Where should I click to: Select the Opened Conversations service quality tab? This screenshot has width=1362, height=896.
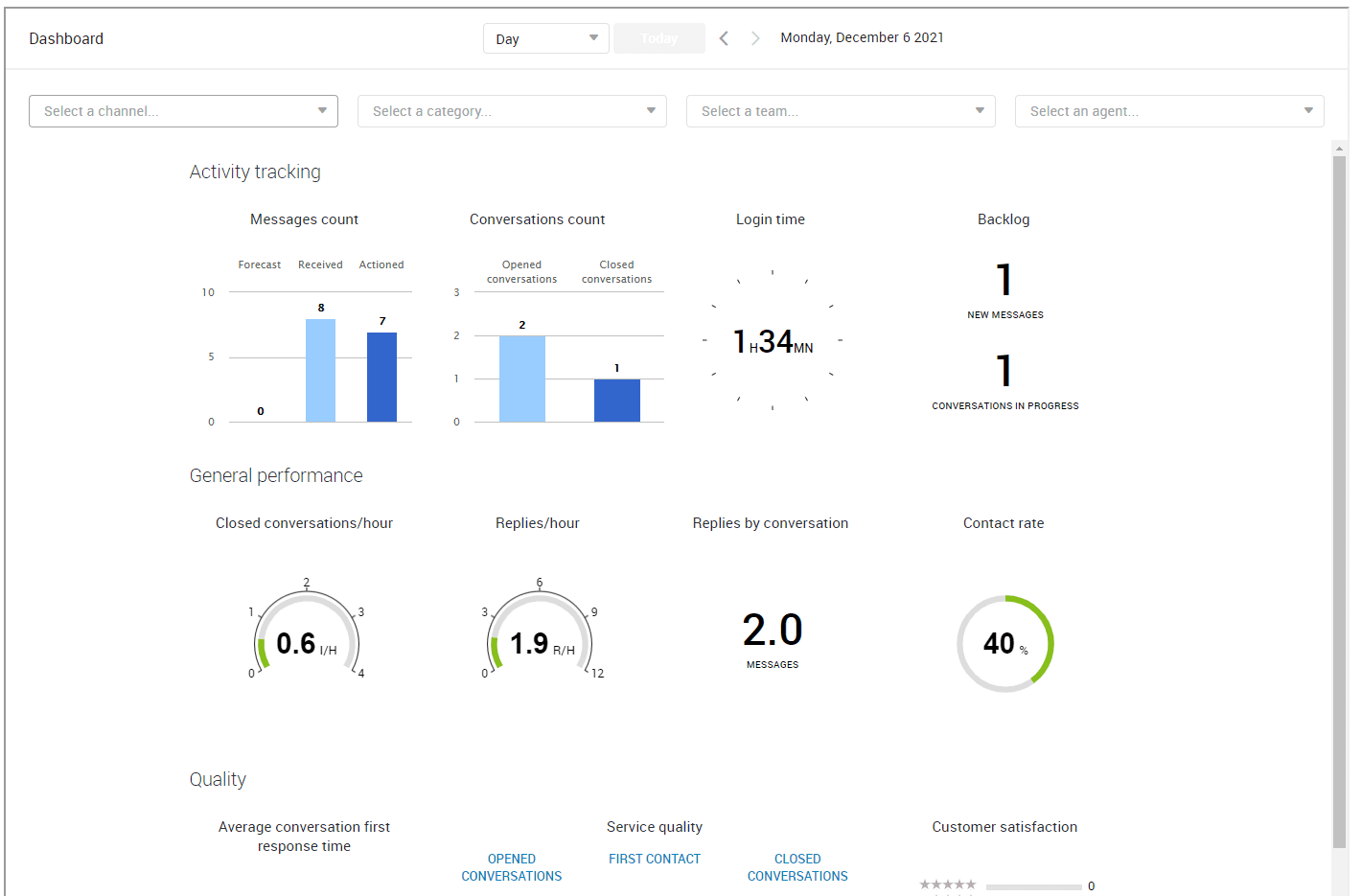[x=511, y=867]
